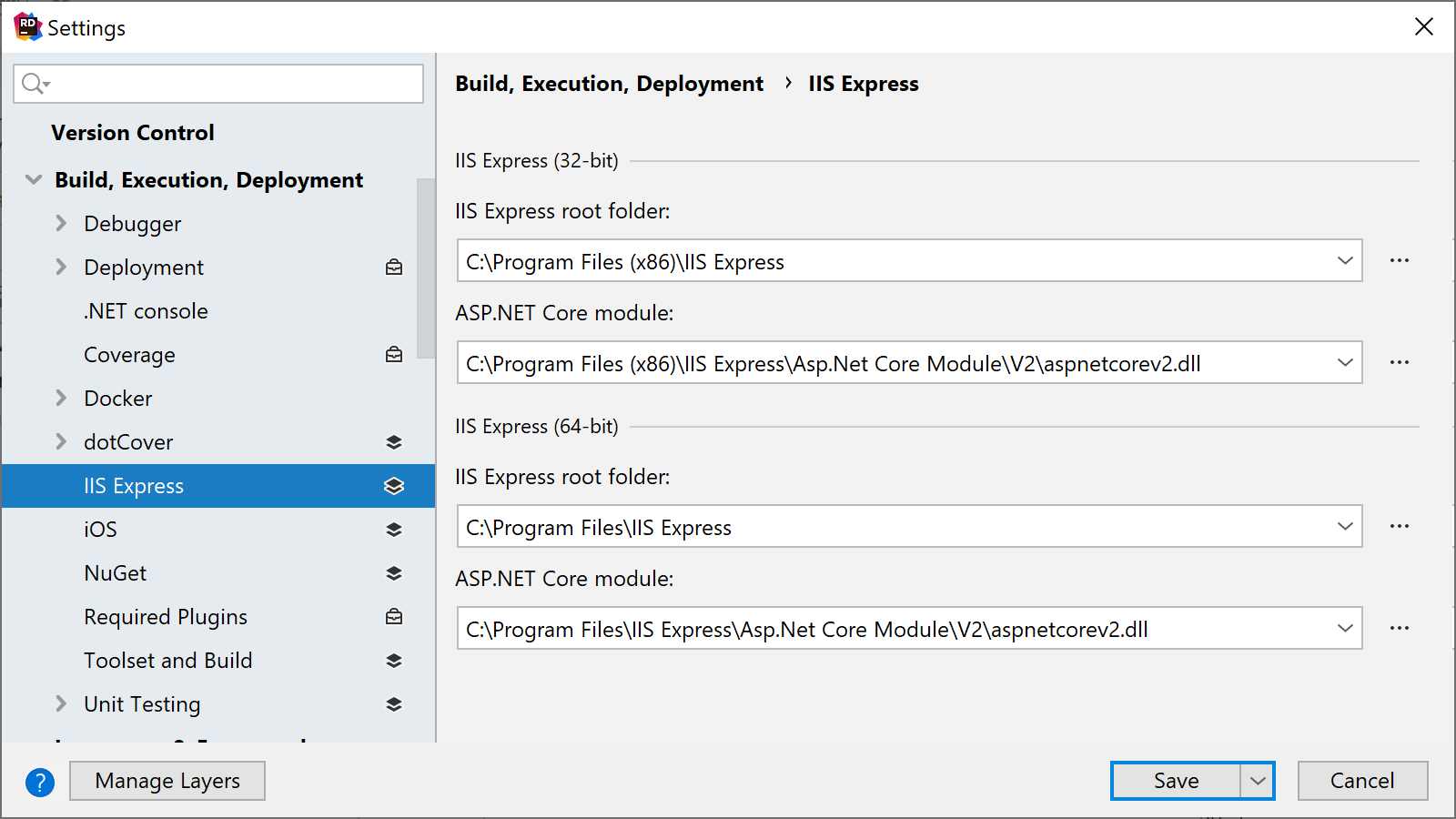Open the 32-bit IIS Express root folder dropdown
This screenshot has height=819, width=1456.
click(x=1345, y=261)
